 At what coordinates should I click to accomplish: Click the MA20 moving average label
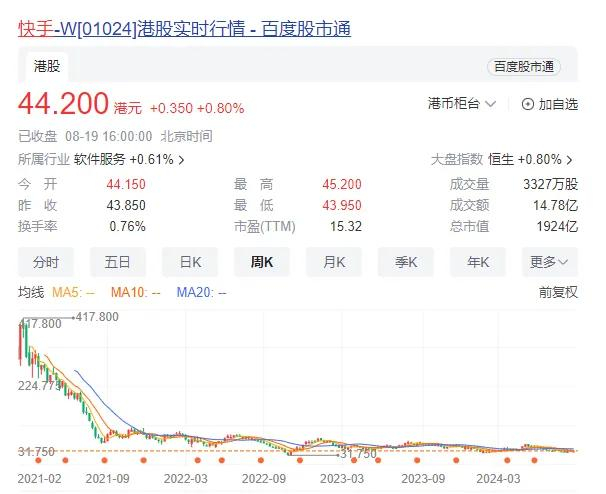tap(201, 293)
